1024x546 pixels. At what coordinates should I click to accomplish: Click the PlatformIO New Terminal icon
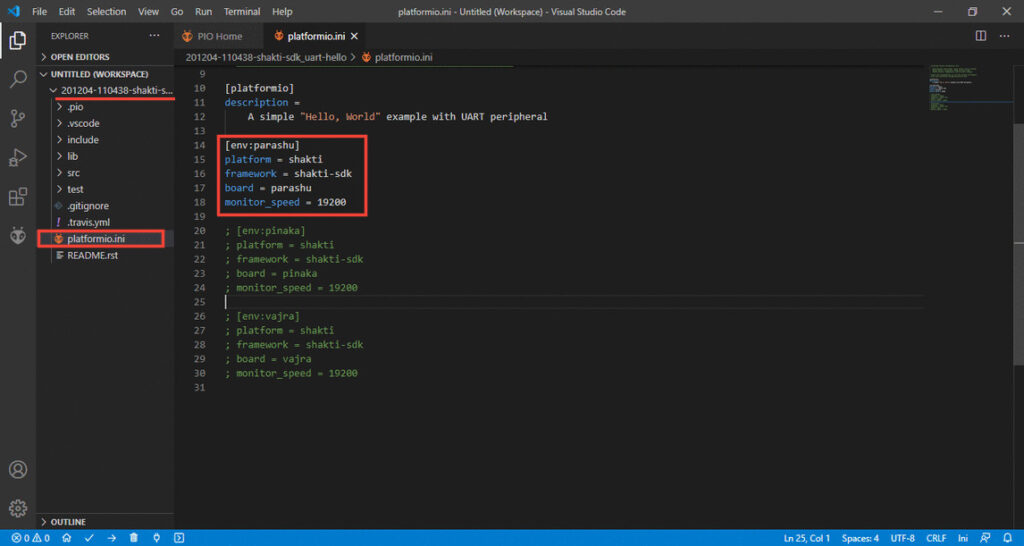click(x=178, y=538)
